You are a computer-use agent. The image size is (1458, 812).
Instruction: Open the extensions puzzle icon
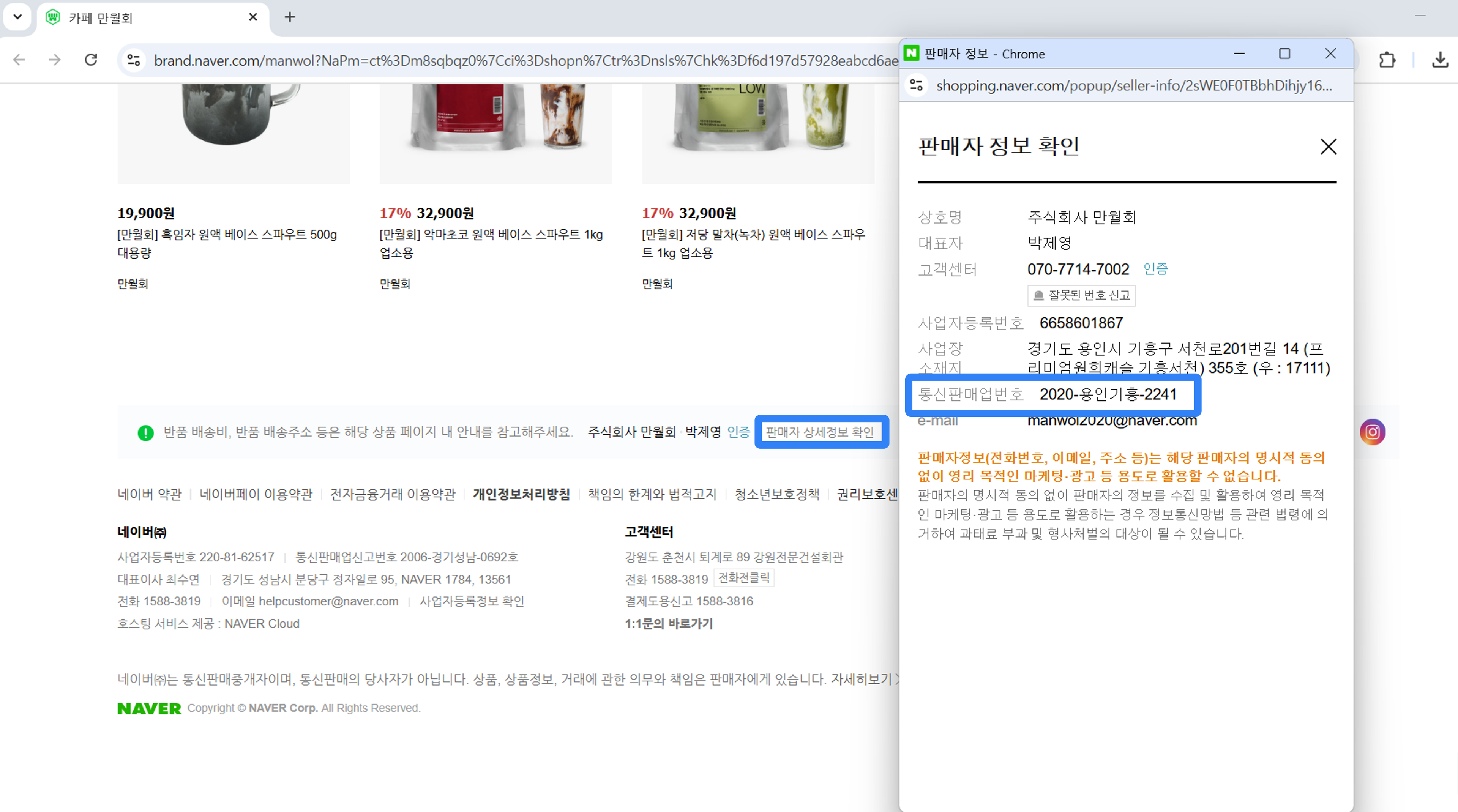click(x=1387, y=60)
